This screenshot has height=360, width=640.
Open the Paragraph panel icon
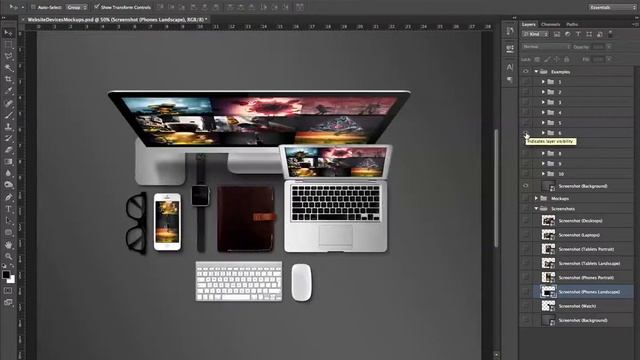tap(510, 80)
